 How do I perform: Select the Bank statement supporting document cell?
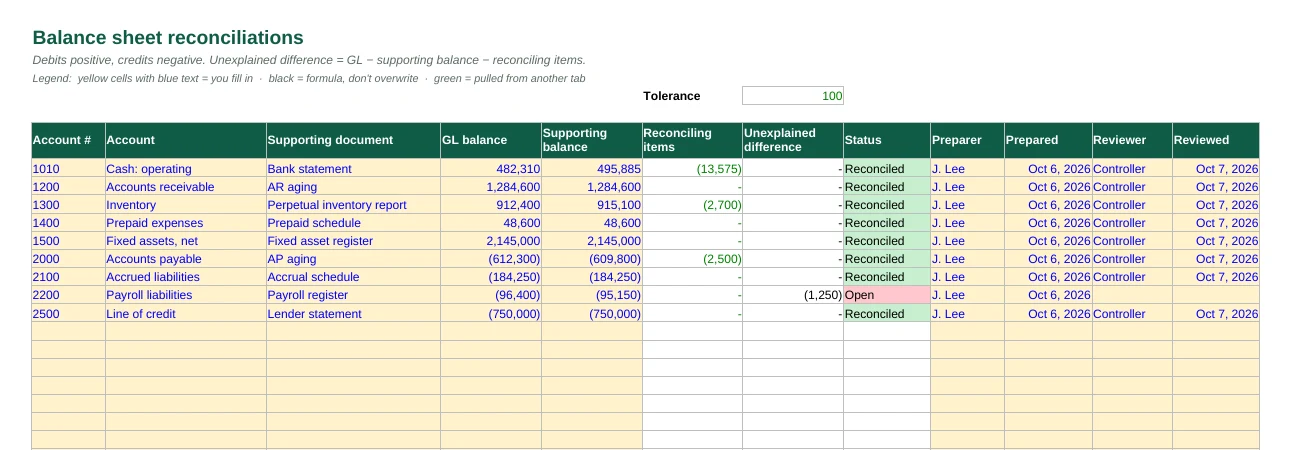point(353,169)
